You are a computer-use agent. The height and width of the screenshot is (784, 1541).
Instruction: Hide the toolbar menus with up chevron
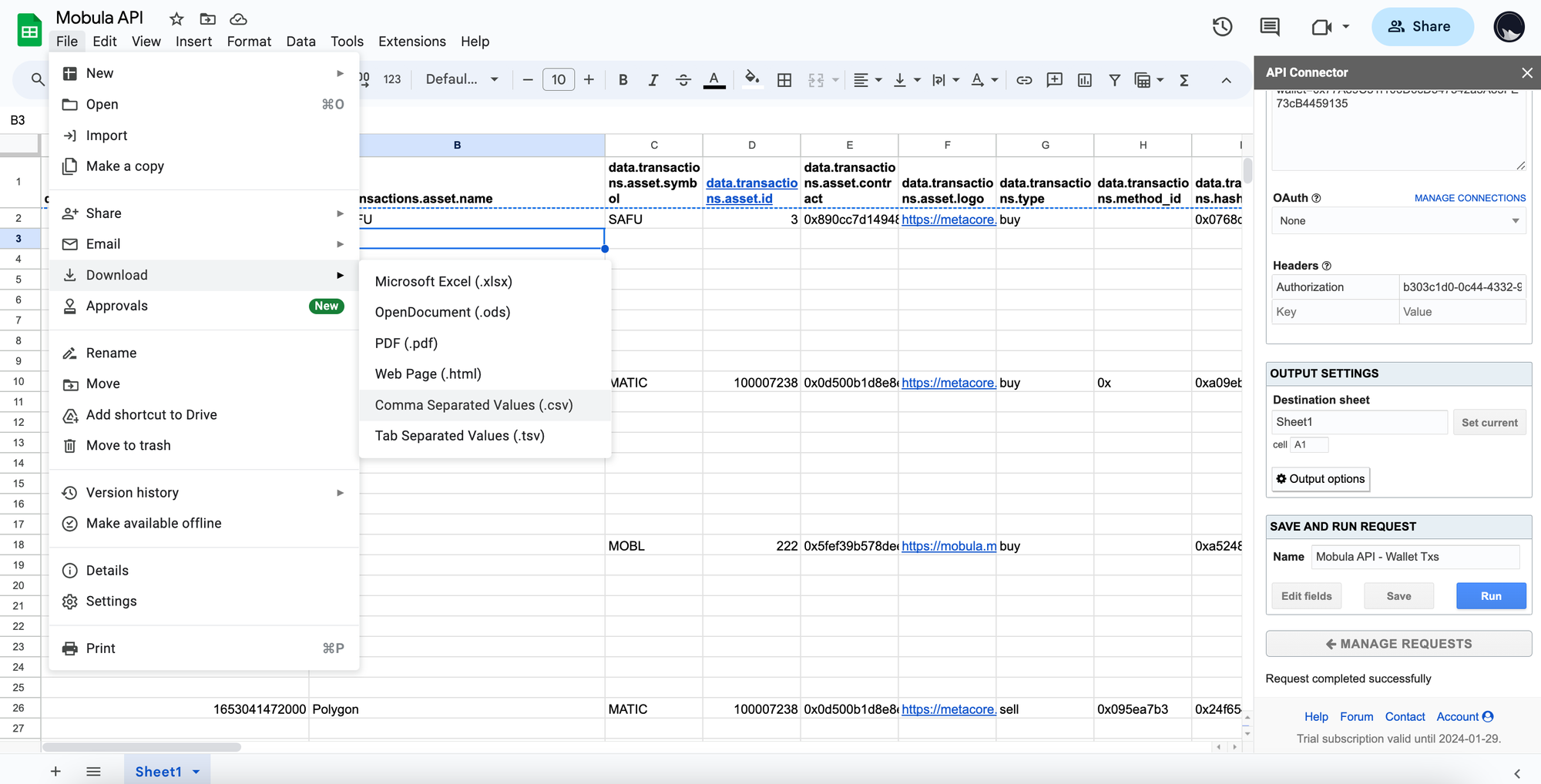tap(1226, 80)
